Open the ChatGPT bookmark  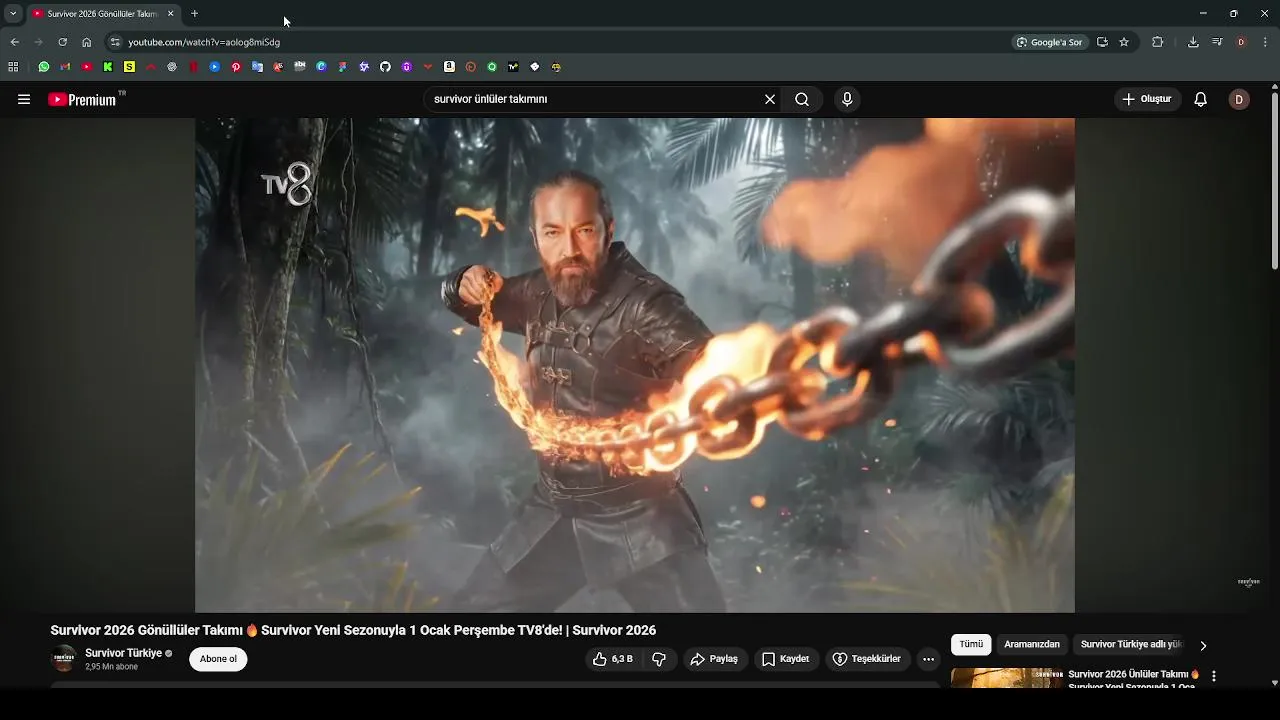[172, 67]
